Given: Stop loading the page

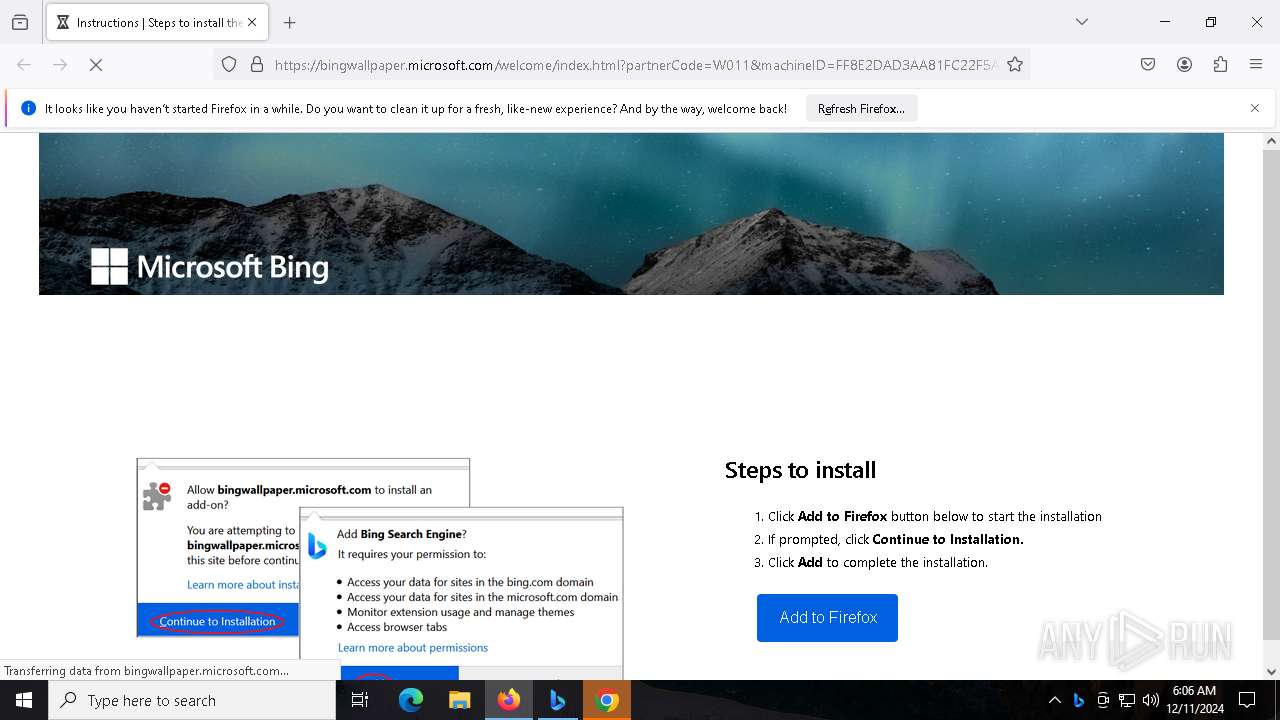Looking at the screenshot, I should click(96, 64).
